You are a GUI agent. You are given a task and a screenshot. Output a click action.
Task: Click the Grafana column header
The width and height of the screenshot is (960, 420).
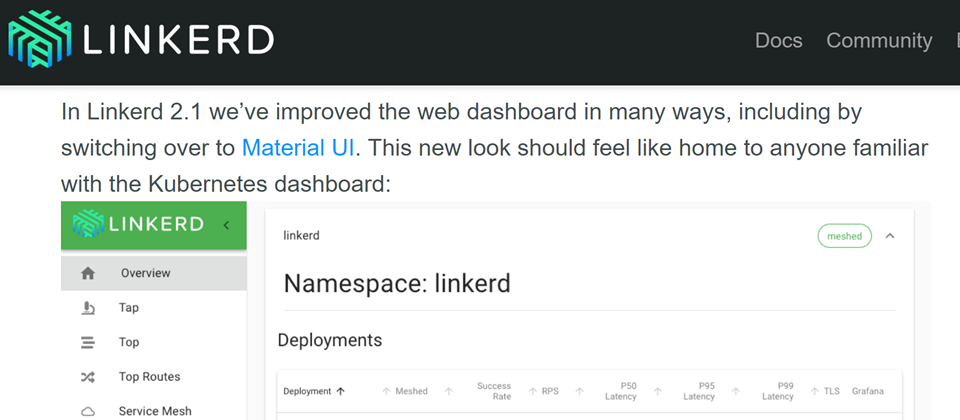(x=868, y=391)
